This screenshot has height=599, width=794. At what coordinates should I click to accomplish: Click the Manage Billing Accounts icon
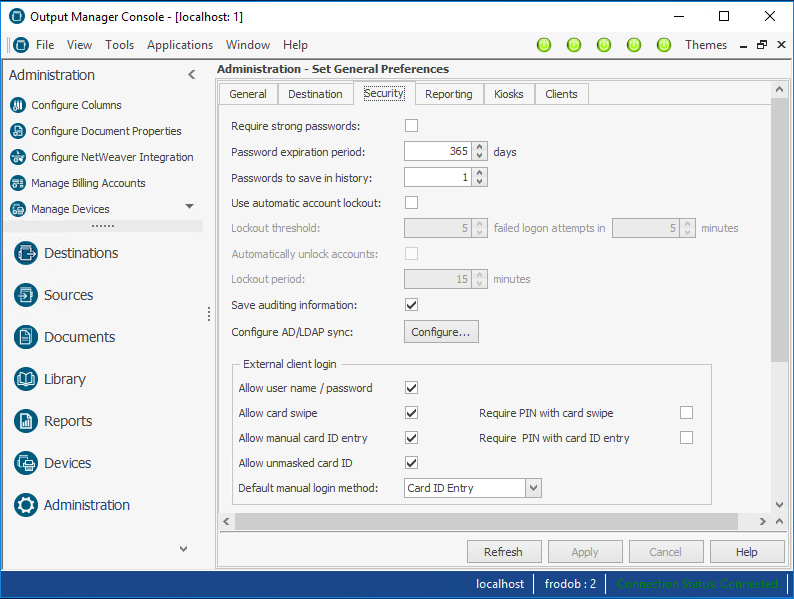tap(18, 183)
